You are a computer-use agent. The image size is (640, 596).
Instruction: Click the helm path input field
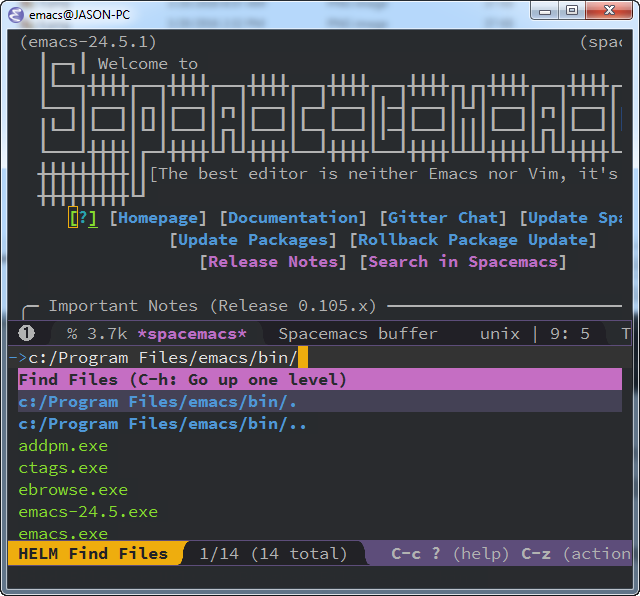[x=320, y=358]
